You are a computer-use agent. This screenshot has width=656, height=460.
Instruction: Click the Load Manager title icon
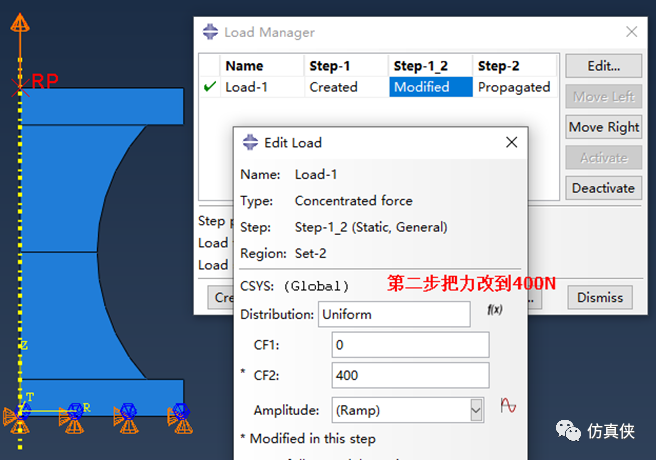click(x=210, y=32)
